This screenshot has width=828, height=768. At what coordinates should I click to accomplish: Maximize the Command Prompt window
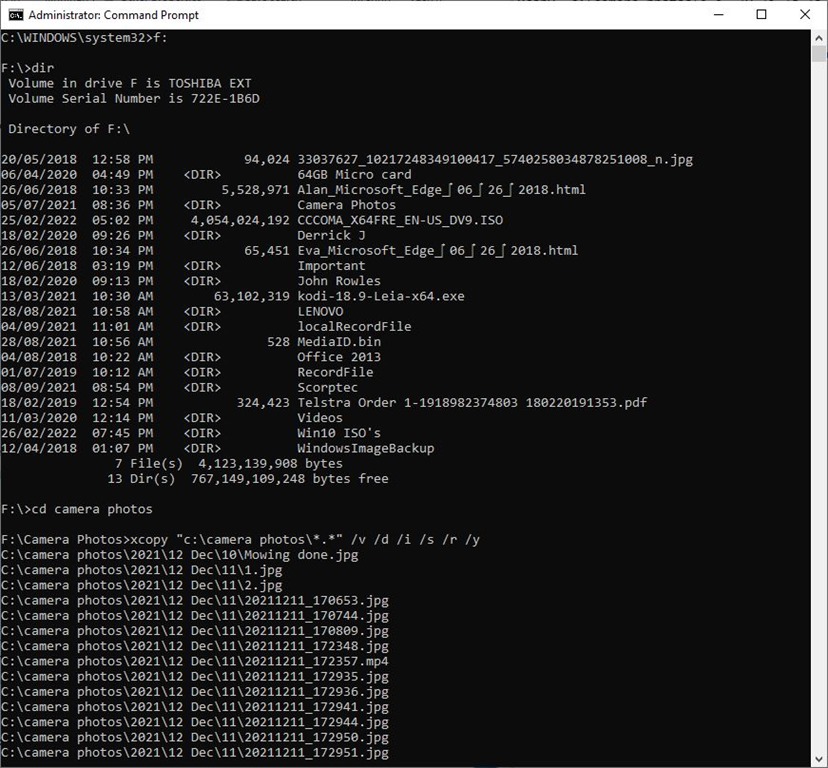pos(762,15)
